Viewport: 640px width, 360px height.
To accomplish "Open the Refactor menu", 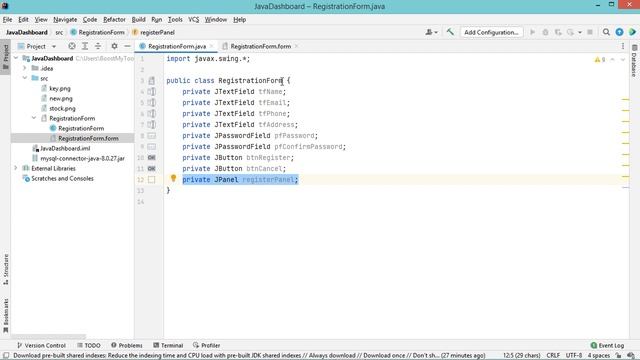I will point(114,19).
